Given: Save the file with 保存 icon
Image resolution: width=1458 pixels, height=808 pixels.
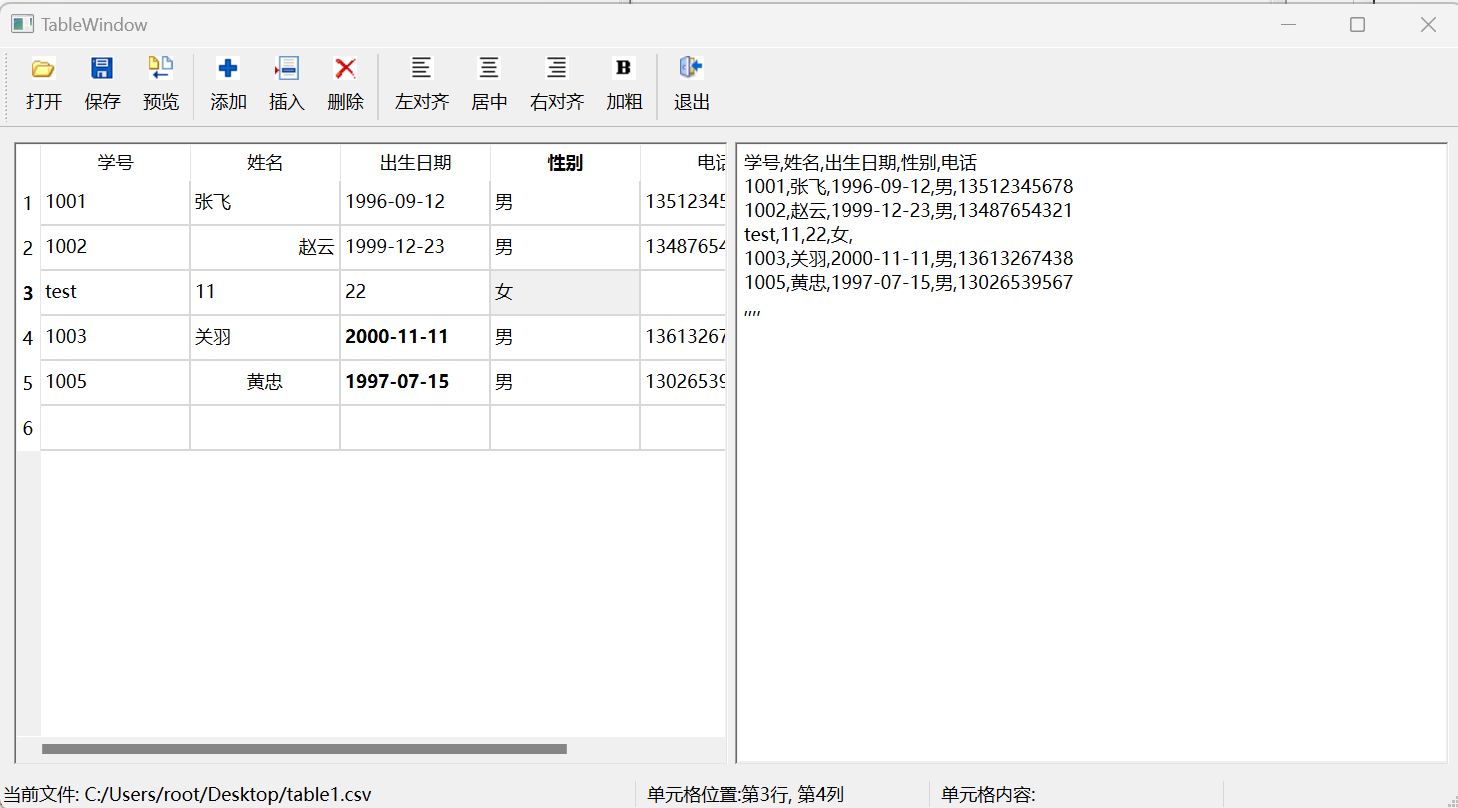Looking at the screenshot, I should click(102, 69).
